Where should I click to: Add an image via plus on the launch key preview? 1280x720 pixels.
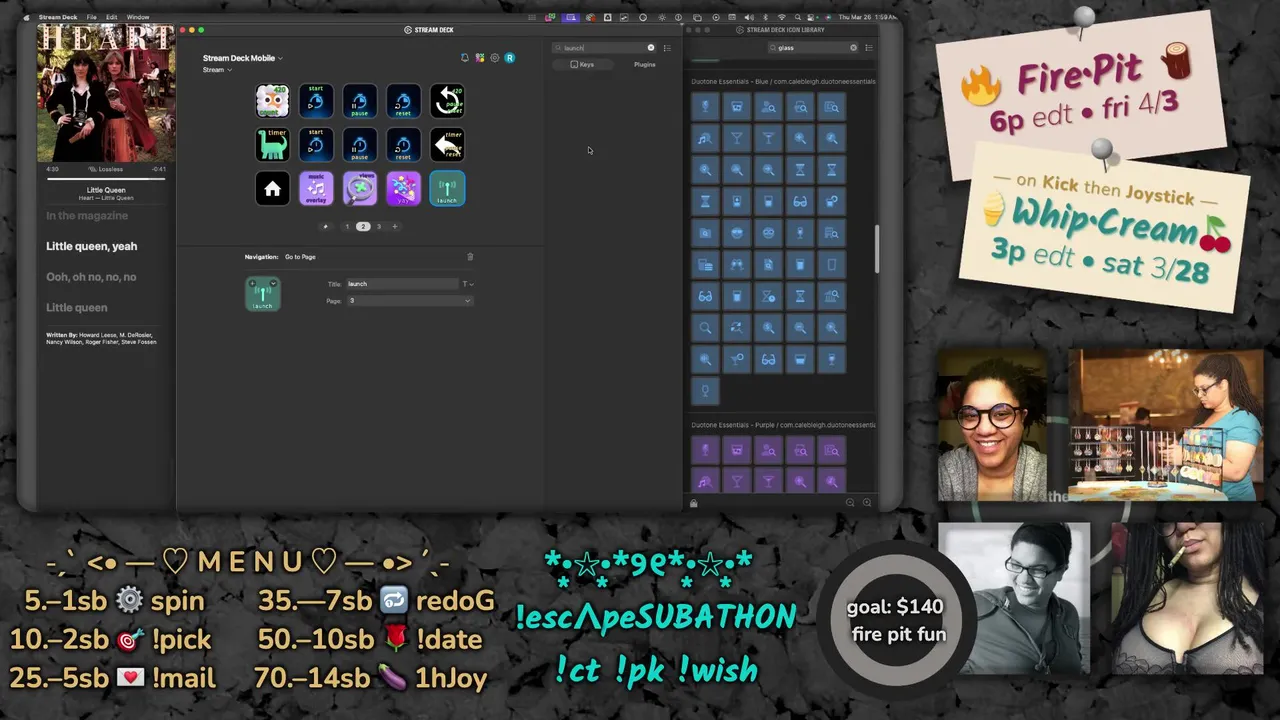(x=253, y=284)
